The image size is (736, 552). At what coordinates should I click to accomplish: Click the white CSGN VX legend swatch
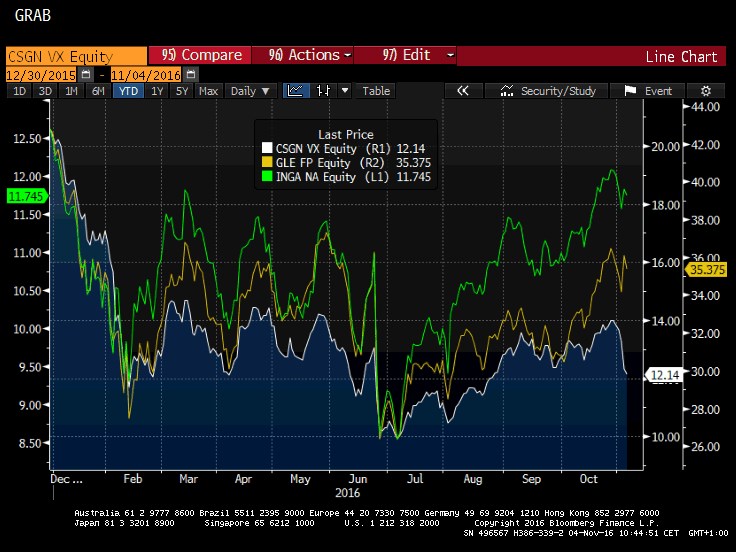click(x=267, y=148)
